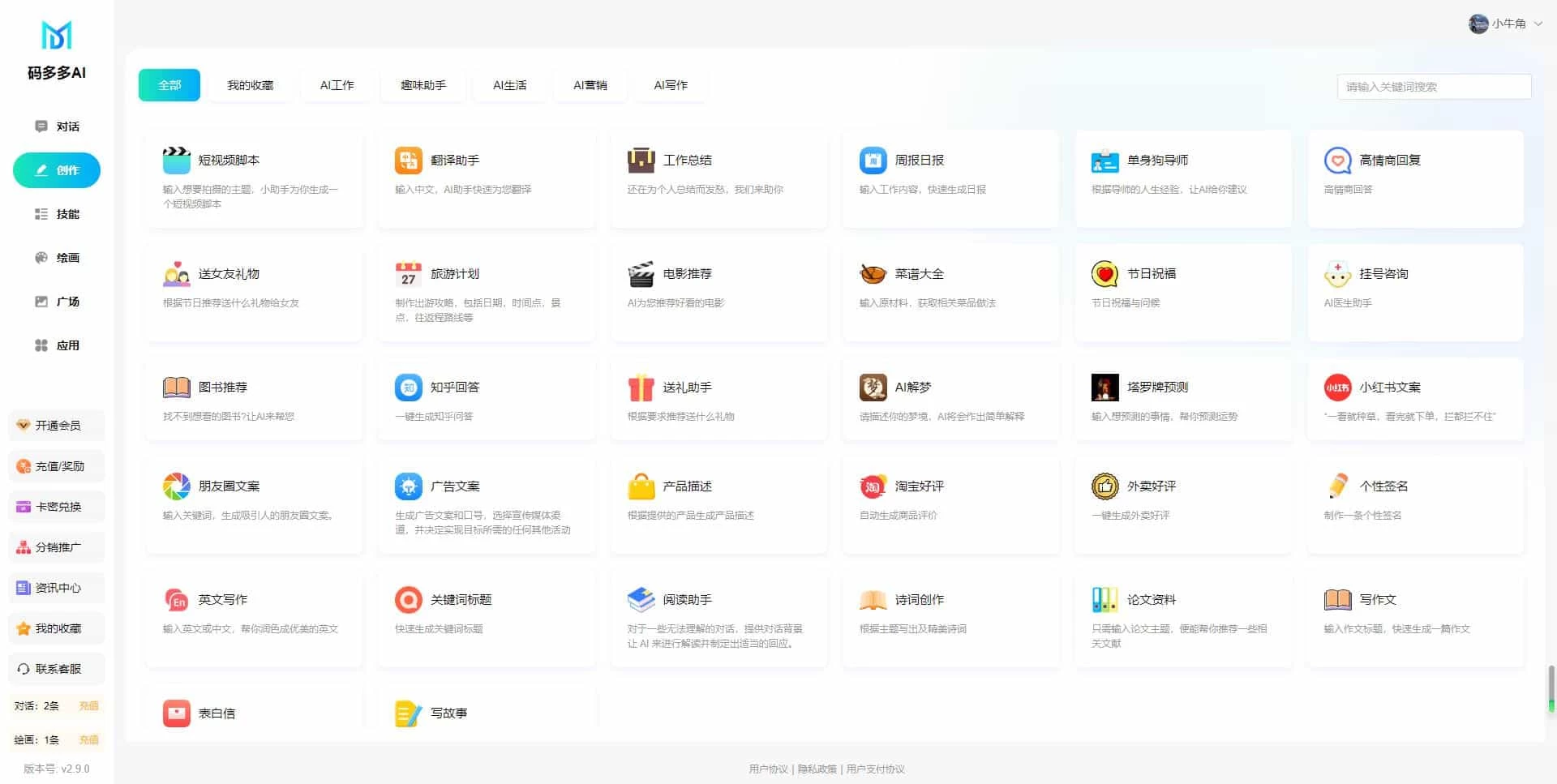Screen dimensions: 1557x784
Task: Open the 旅游计划 calendar icon
Action: (x=408, y=274)
